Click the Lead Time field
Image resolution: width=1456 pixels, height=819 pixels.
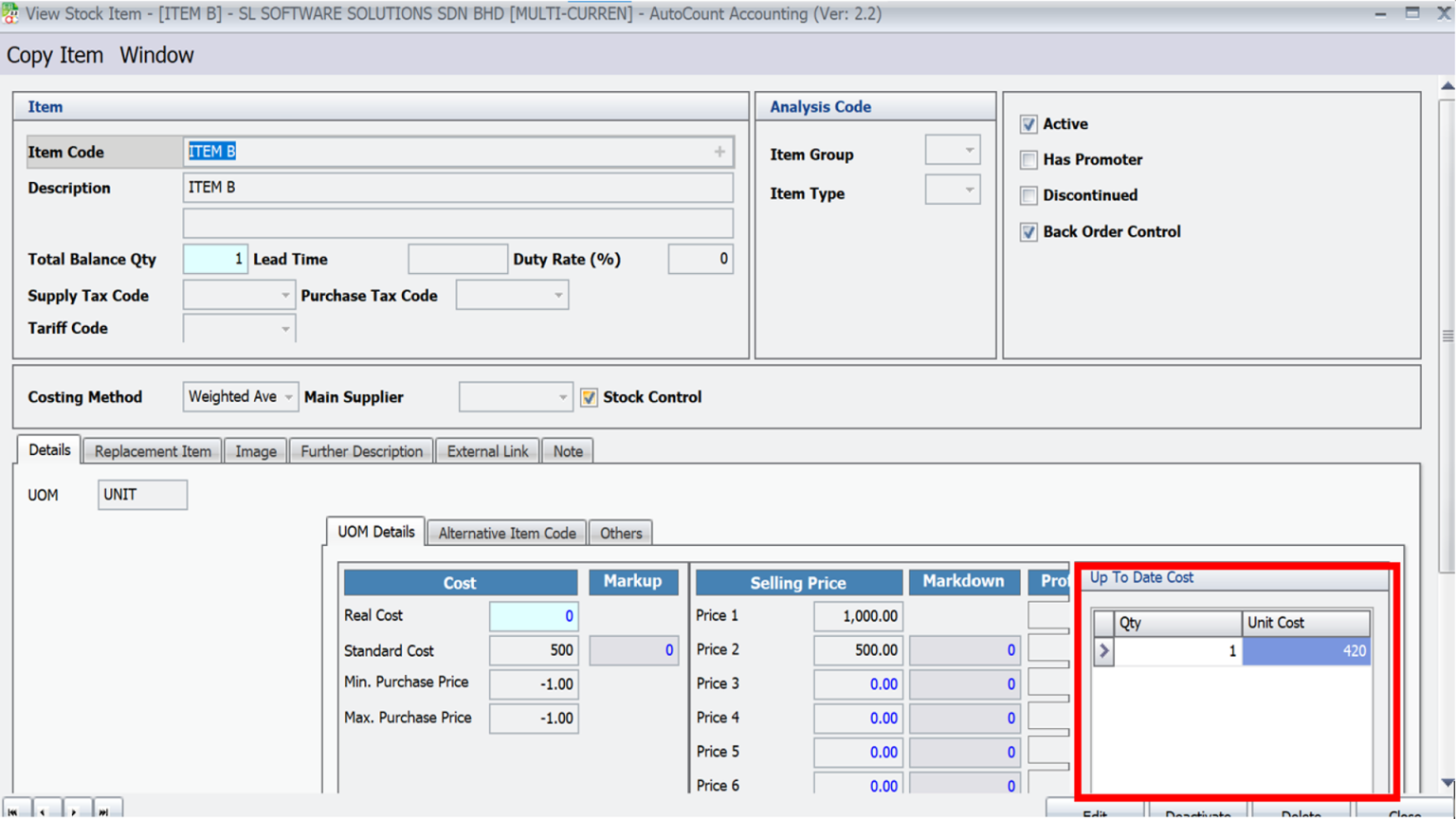click(458, 259)
